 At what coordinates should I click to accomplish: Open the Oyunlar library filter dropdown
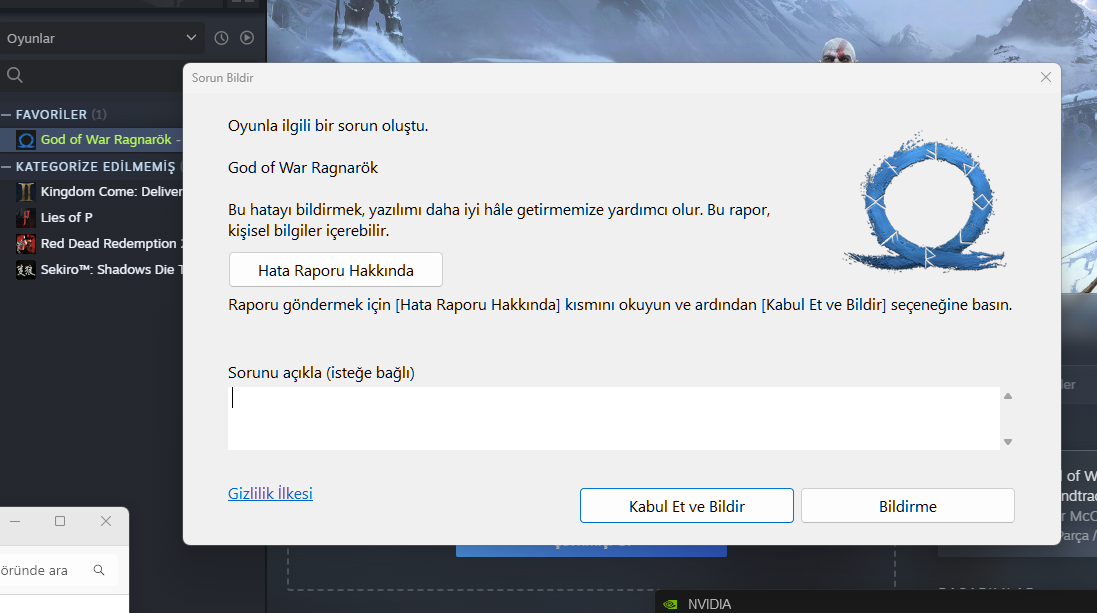[102, 38]
